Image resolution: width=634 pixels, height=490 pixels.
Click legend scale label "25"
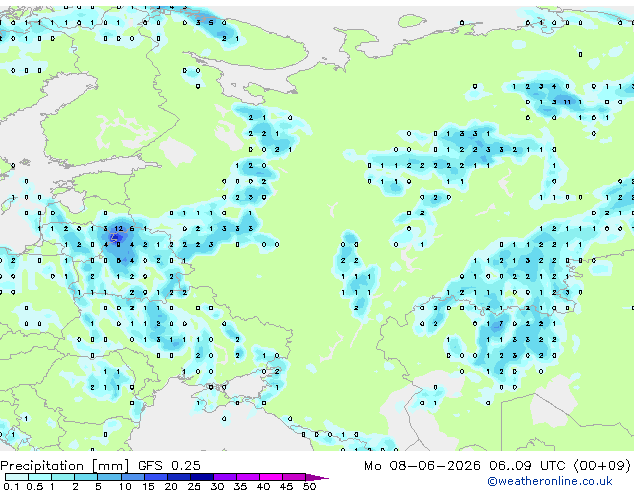194,486
